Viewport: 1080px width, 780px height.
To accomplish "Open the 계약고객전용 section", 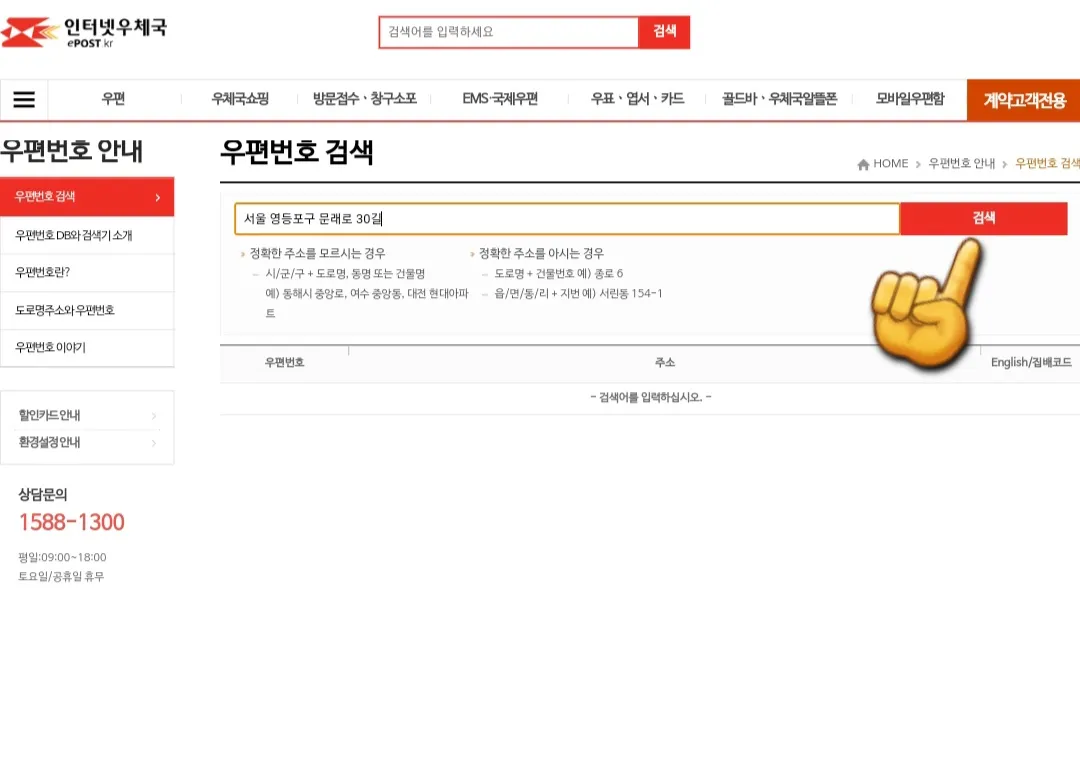I will (1020, 99).
